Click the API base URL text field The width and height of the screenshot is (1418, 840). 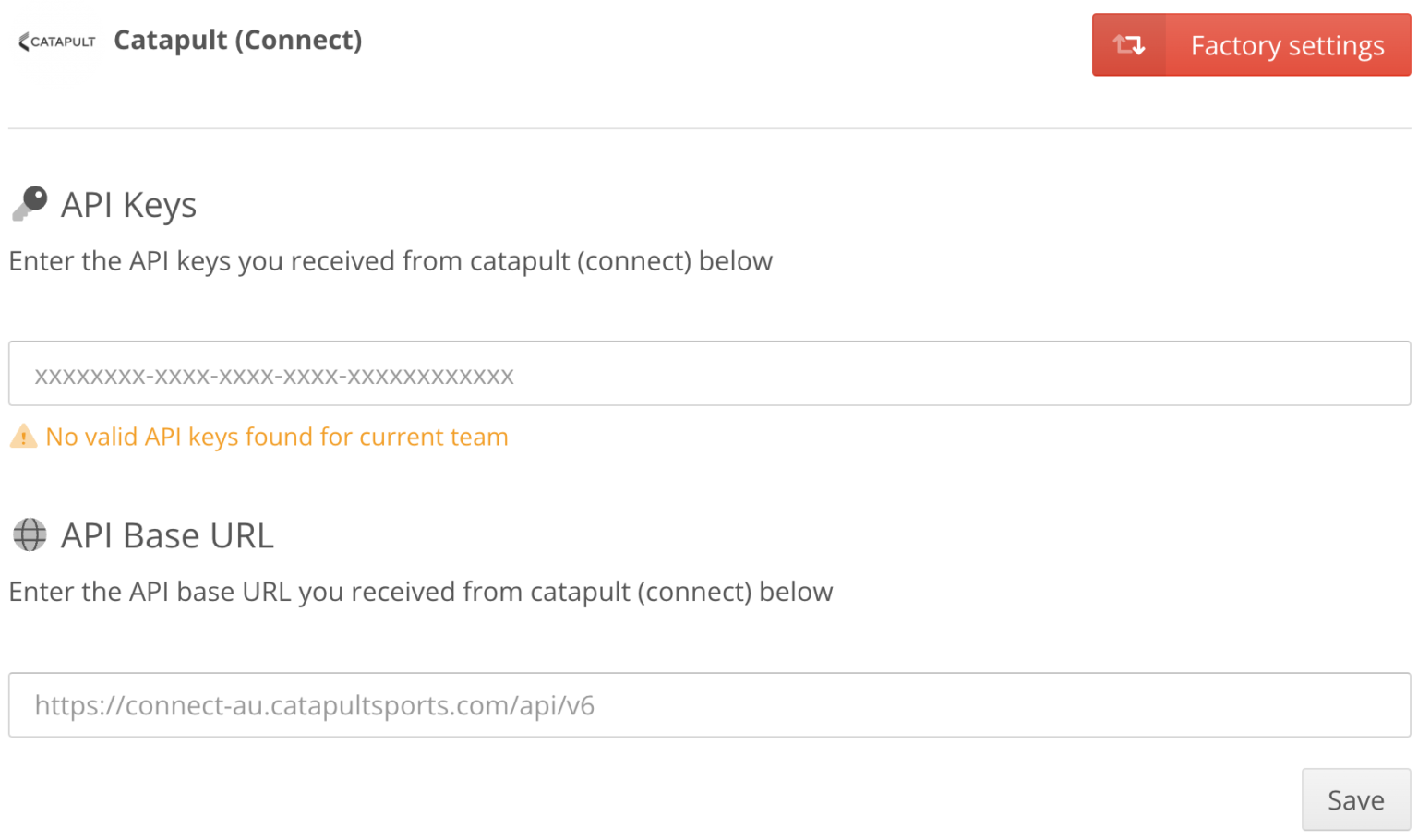click(709, 704)
